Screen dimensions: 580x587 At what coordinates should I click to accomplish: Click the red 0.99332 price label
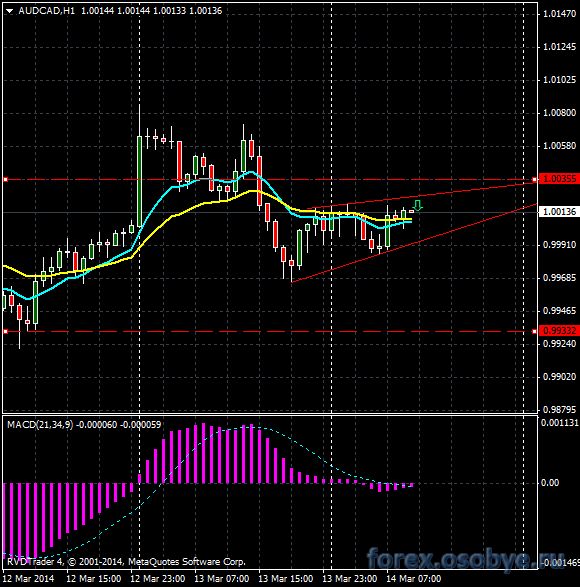[559, 331]
